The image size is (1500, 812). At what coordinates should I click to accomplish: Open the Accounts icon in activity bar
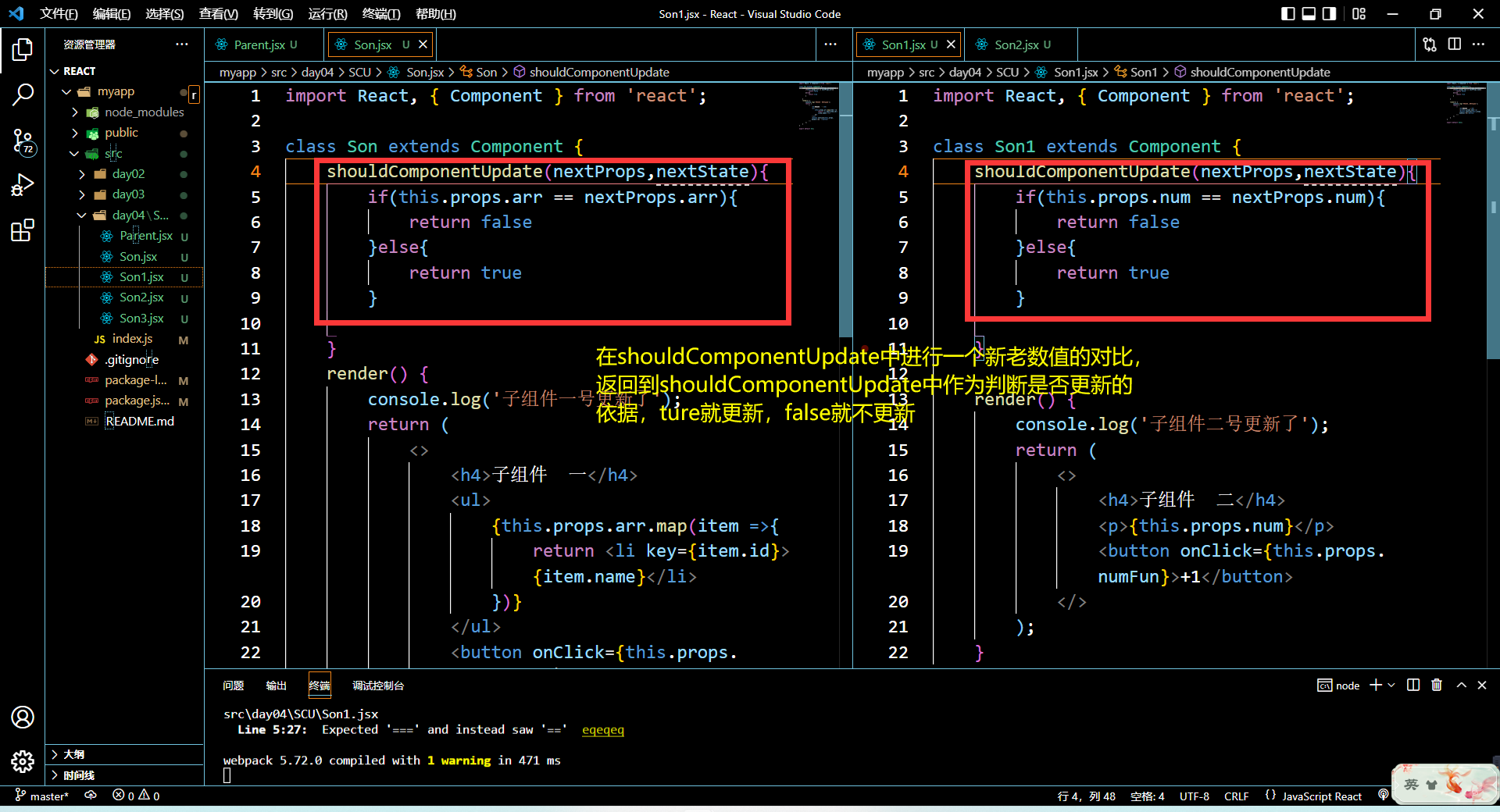23,718
